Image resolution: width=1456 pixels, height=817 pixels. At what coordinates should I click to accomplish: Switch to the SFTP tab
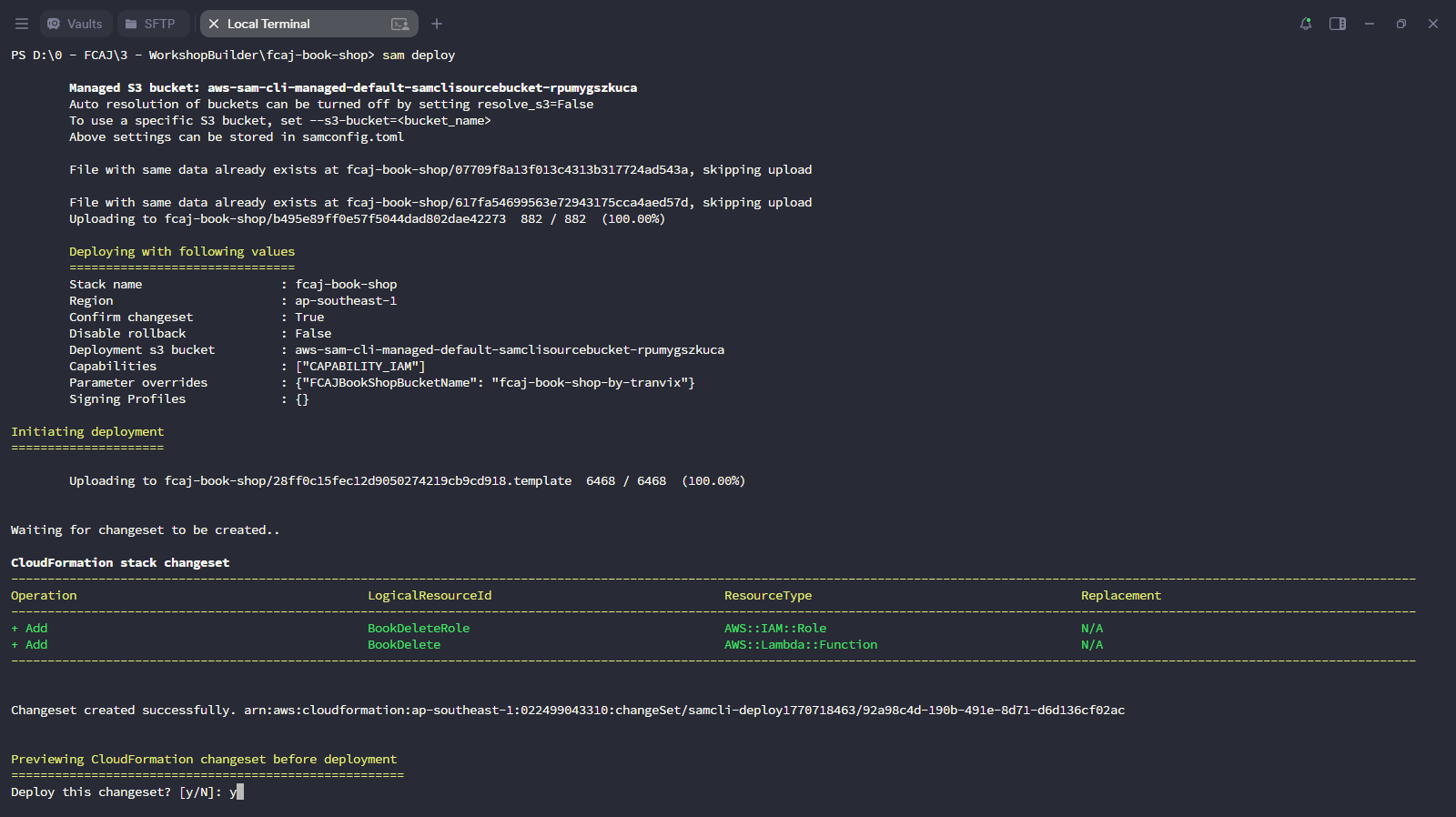tap(151, 24)
